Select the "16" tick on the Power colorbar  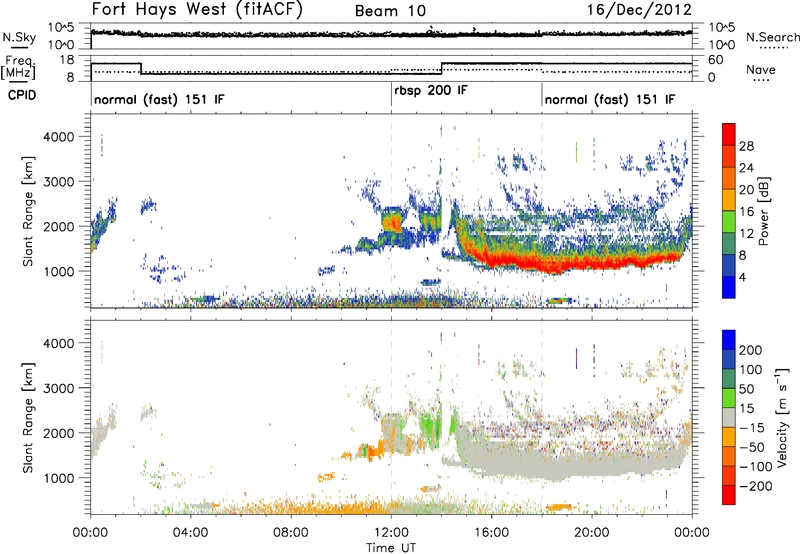coord(746,211)
